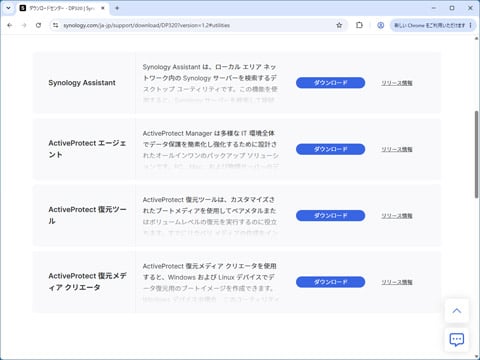Image resolution: width=480 pixels, height=360 pixels.
Task: Click the scroll-to-top chevron button
Action: click(457, 311)
